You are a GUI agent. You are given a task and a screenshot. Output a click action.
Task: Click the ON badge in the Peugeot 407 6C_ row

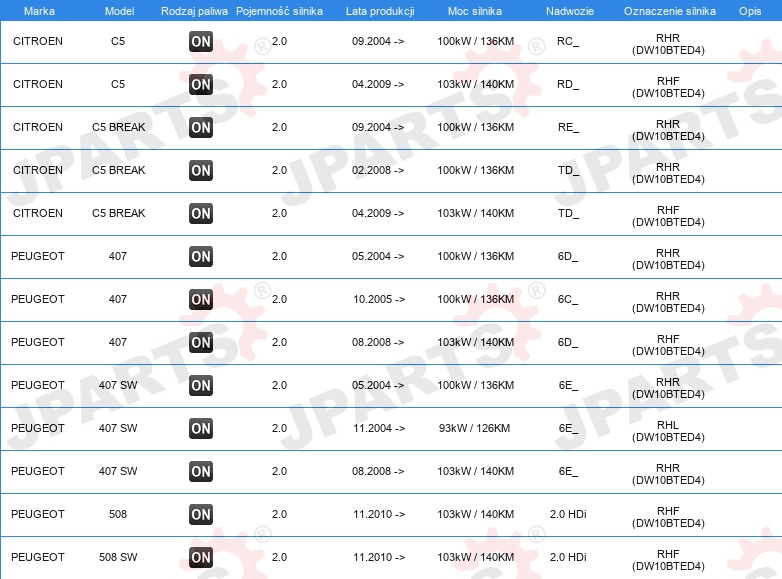pyautogui.click(x=201, y=299)
